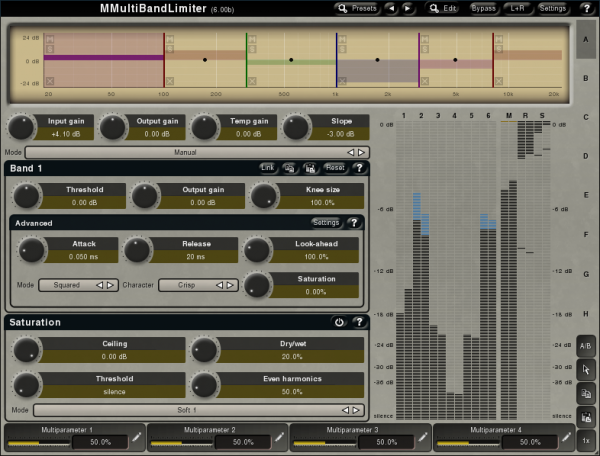The width and height of the screenshot is (600, 456).
Task: Click the top-right plugin help question mark
Action: (586, 8)
